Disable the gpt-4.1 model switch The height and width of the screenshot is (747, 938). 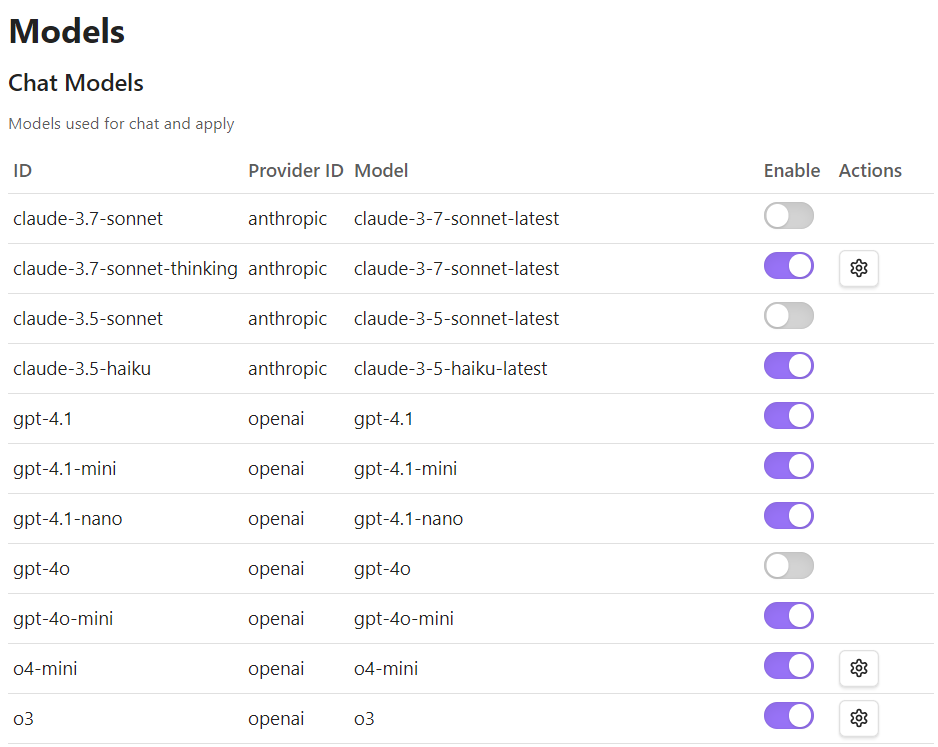click(788, 416)
